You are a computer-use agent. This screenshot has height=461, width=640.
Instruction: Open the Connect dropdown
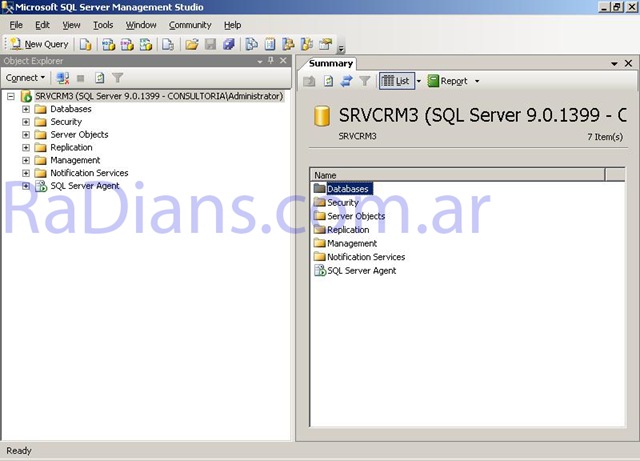(25, 77)
